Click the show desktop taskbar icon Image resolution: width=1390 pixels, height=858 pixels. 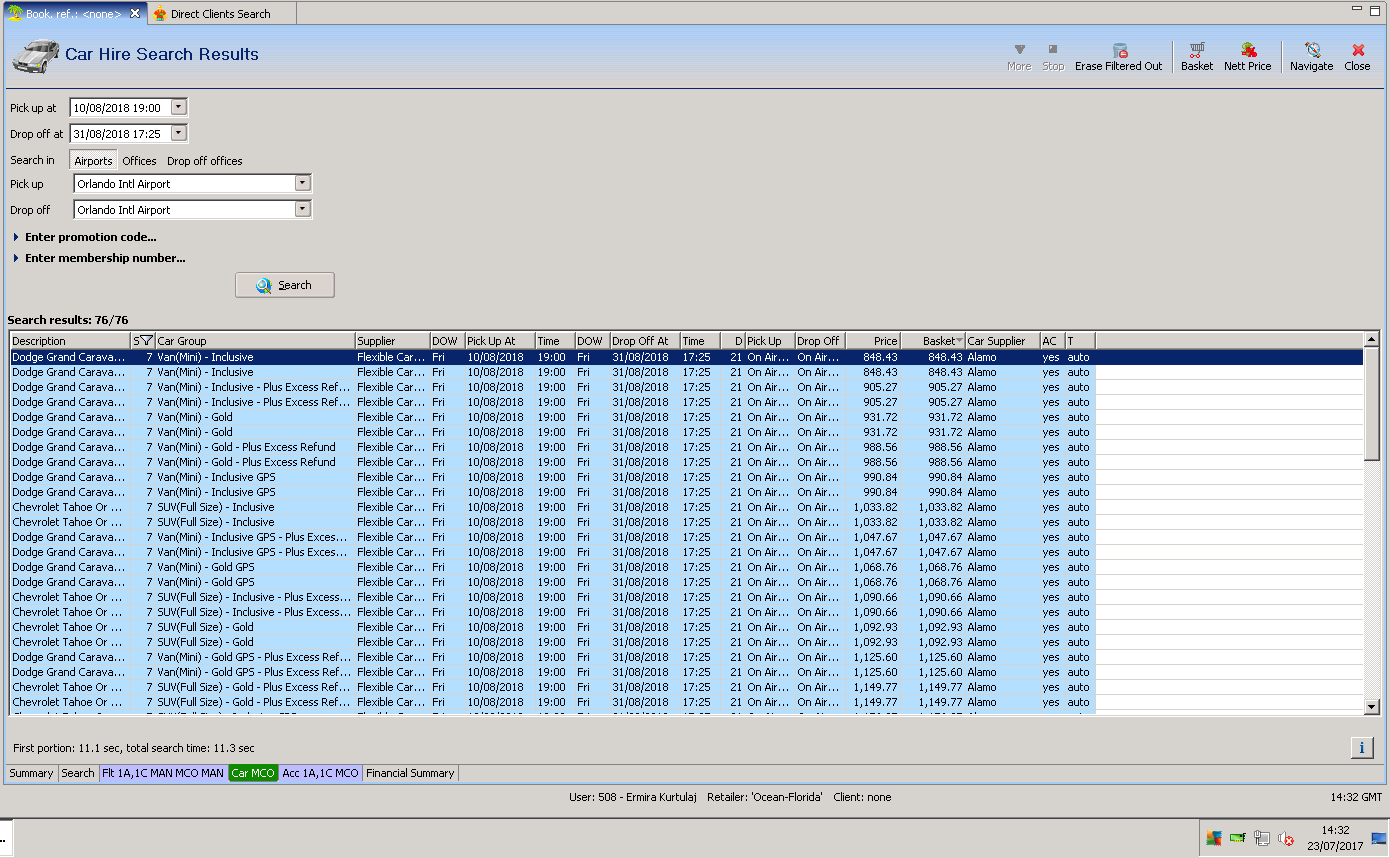click(1379, 839)
